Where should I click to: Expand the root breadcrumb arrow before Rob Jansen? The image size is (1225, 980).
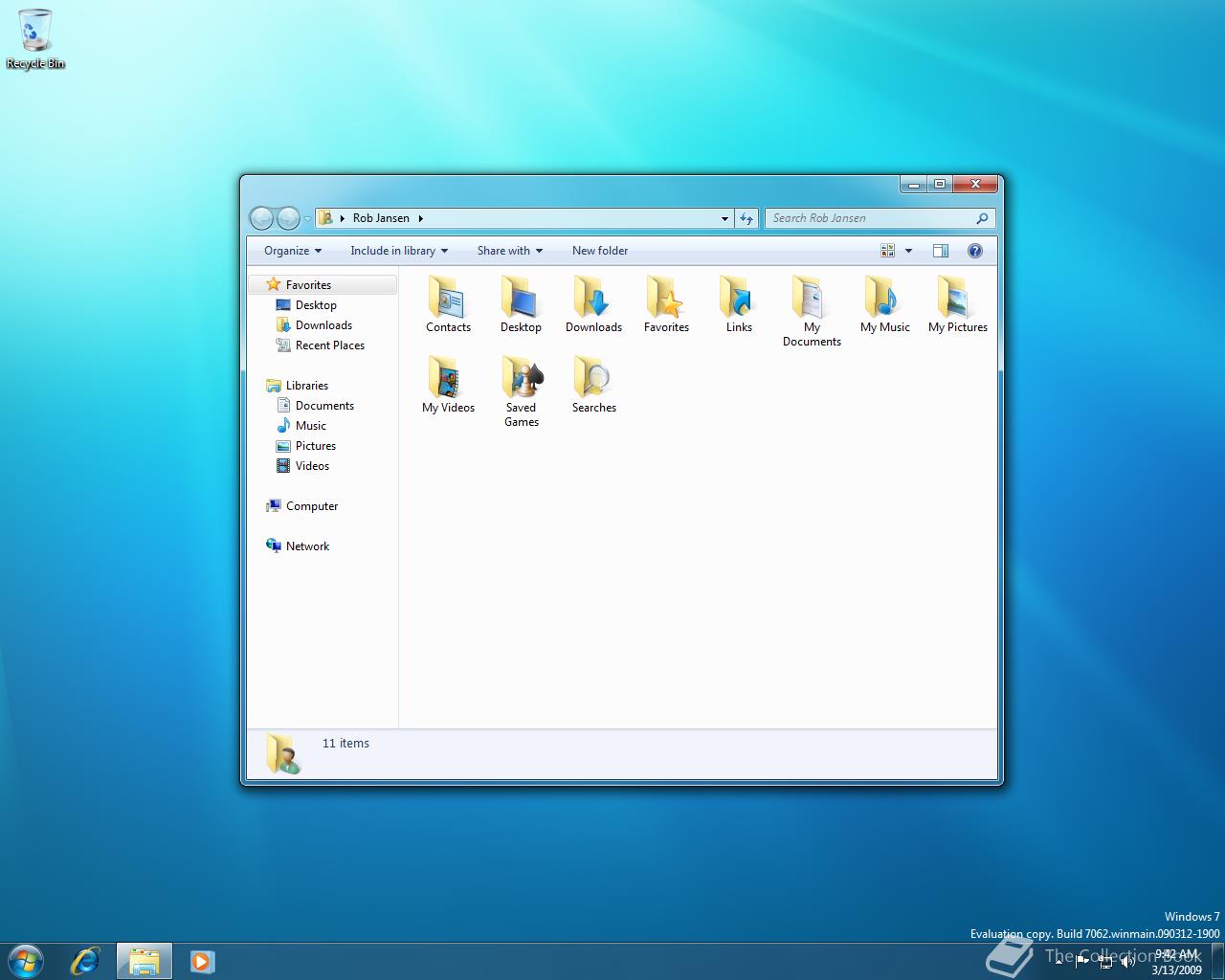(343, 218)
